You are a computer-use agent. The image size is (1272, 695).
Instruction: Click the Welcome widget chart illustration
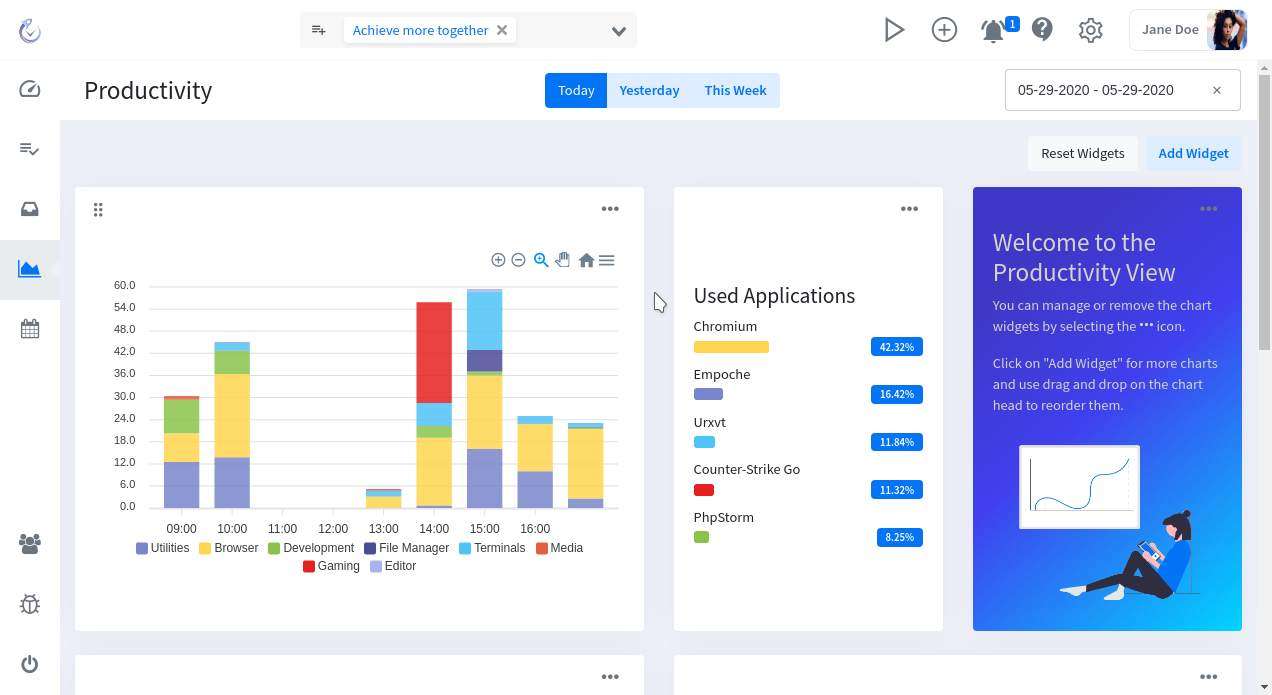click(1079, 487)
